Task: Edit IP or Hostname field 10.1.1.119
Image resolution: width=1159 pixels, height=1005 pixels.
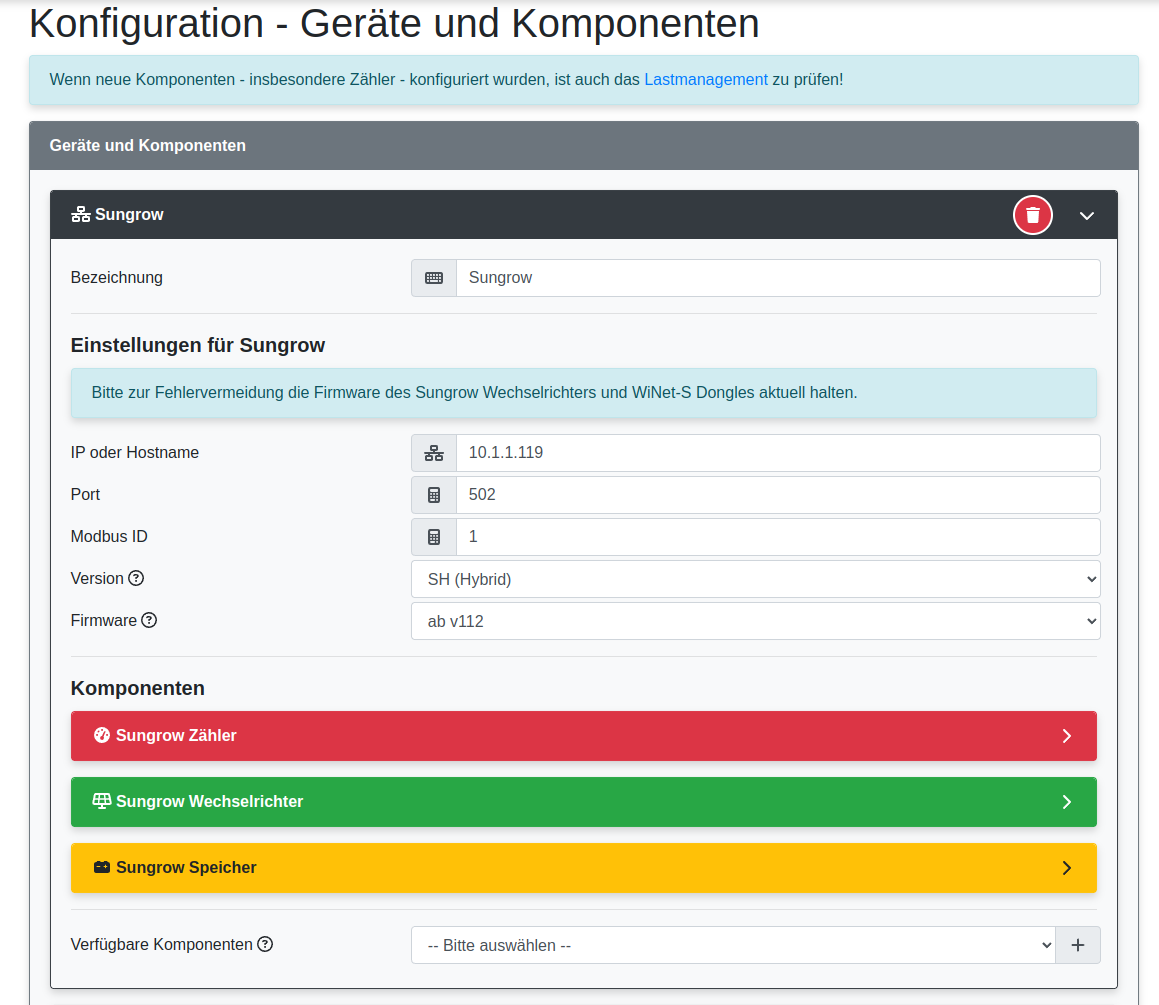Action: (778, 453)
